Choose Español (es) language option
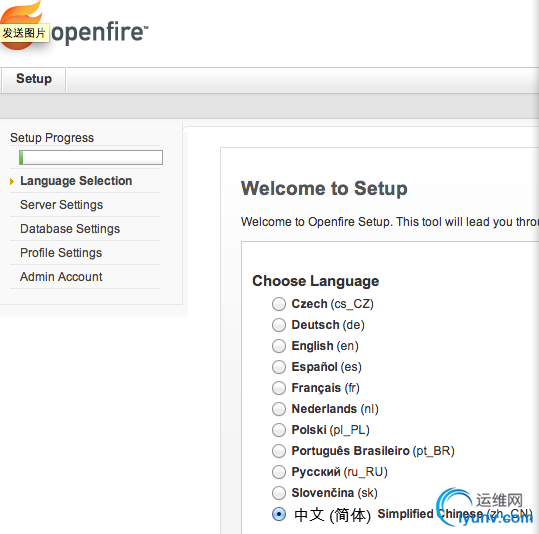The width and height of the screenshot is (539, 534). [279, 367]
